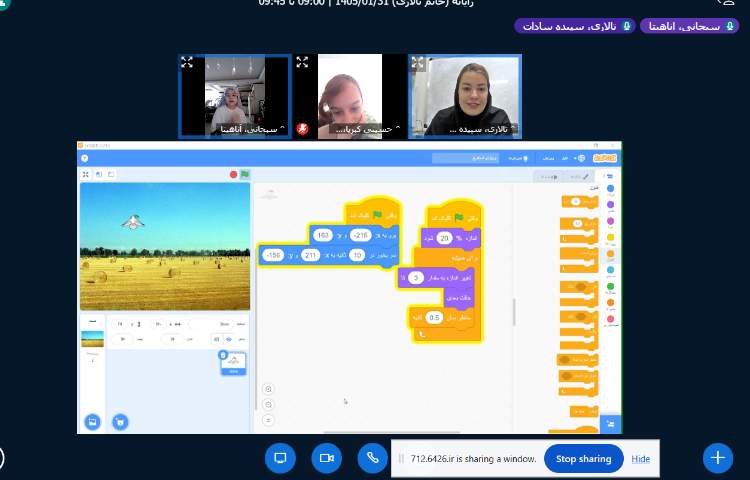This screenshot has width=750, height=480.
Task: Edit the 10 seconds value in glide block
Action: (x=357, y=255)
